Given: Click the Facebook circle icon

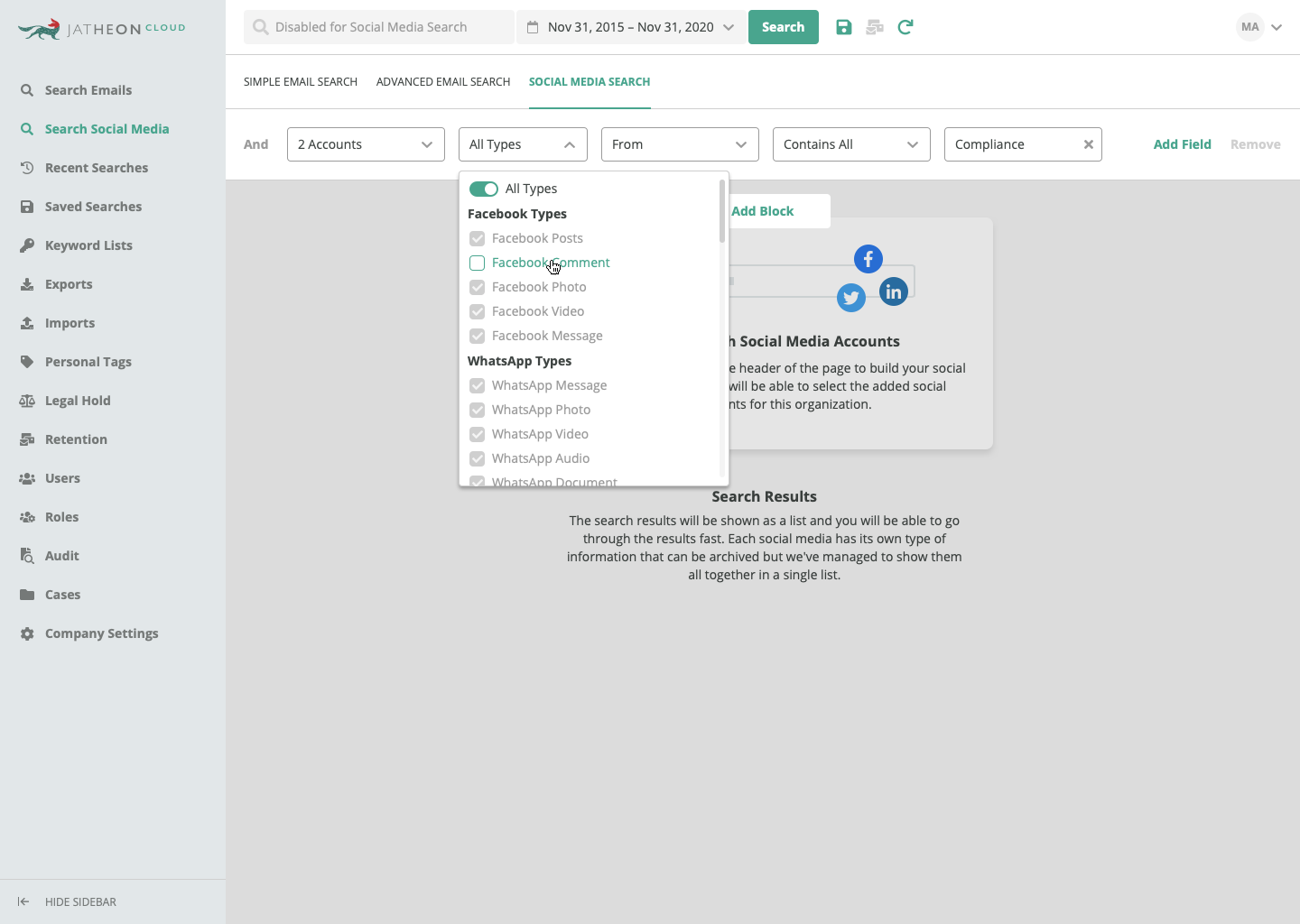Looking at the screenshot, I should (x=868, y=259).
